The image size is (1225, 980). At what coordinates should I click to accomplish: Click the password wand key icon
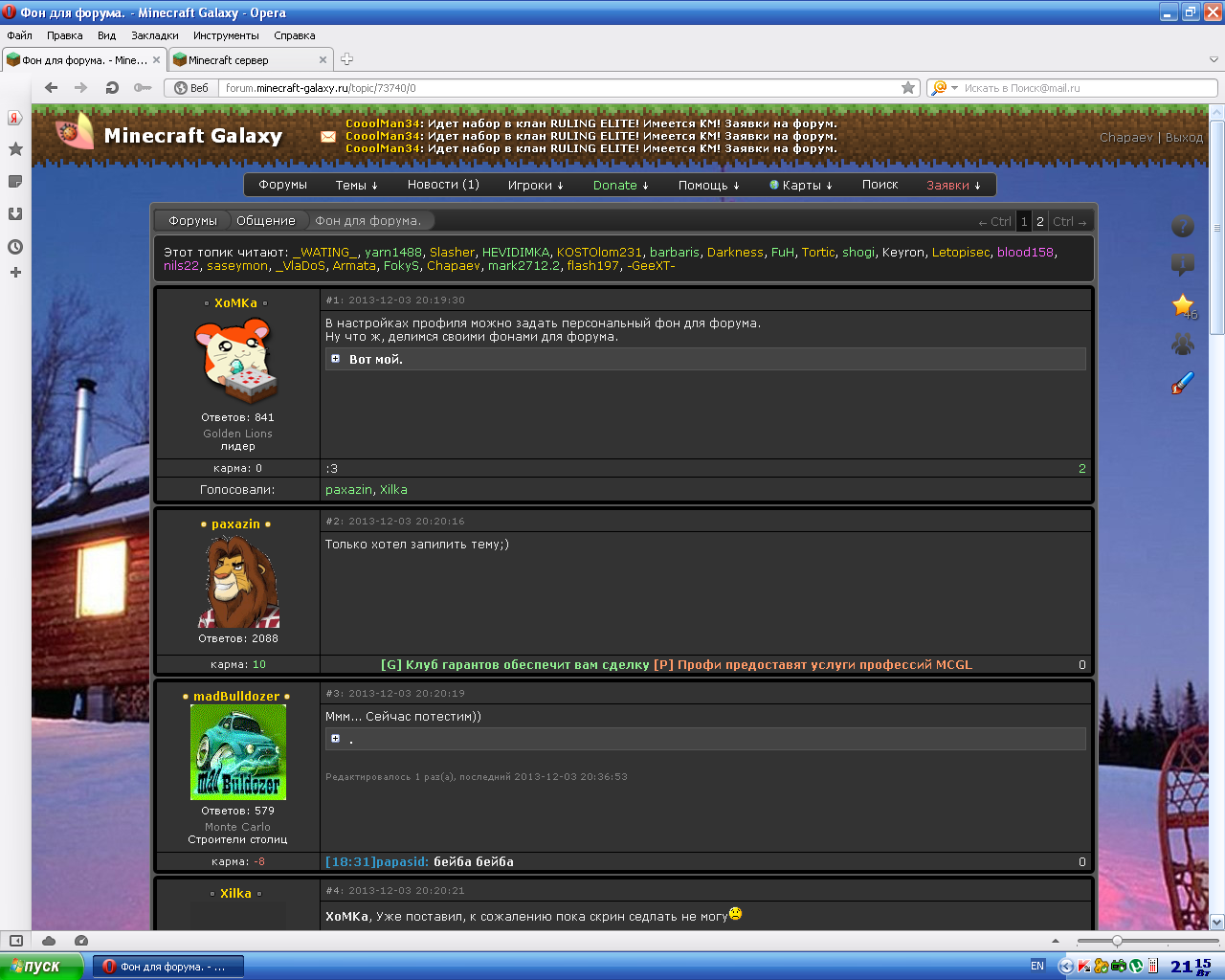click(x=143, y=87)
